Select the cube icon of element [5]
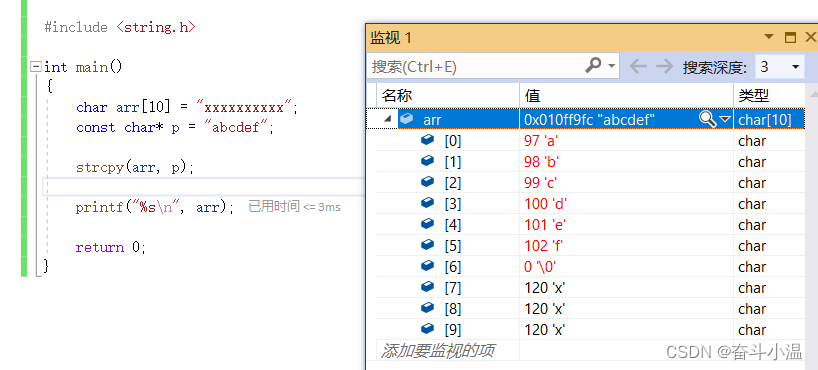 tap(427, 244)
